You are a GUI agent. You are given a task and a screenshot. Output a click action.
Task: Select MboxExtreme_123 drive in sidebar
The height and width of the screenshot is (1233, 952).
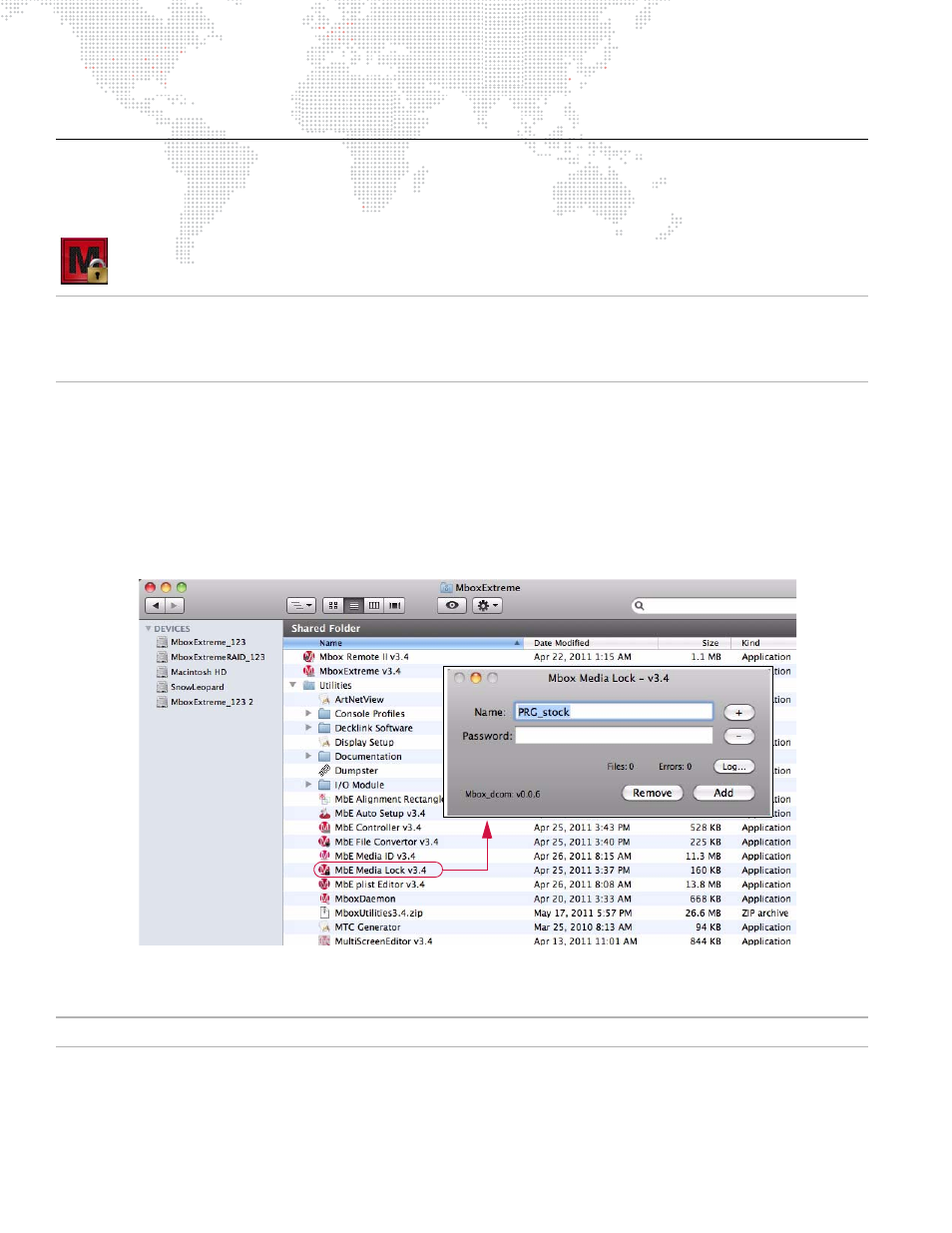[208, 642]
